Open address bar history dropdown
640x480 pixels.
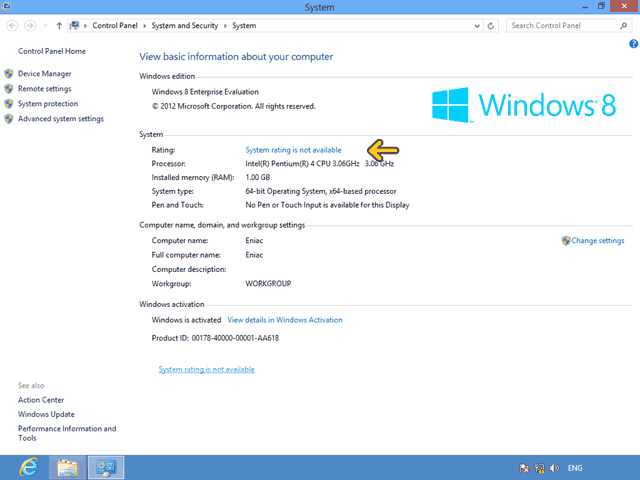477,26
